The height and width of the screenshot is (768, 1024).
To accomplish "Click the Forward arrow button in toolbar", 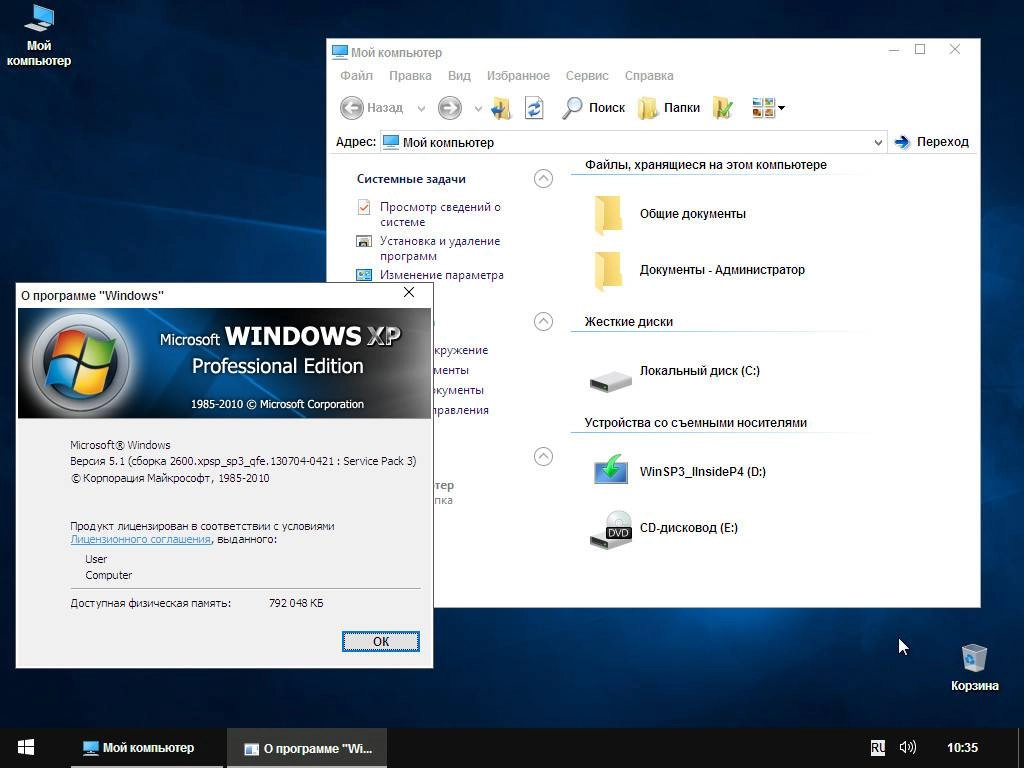I will (449, 108).
